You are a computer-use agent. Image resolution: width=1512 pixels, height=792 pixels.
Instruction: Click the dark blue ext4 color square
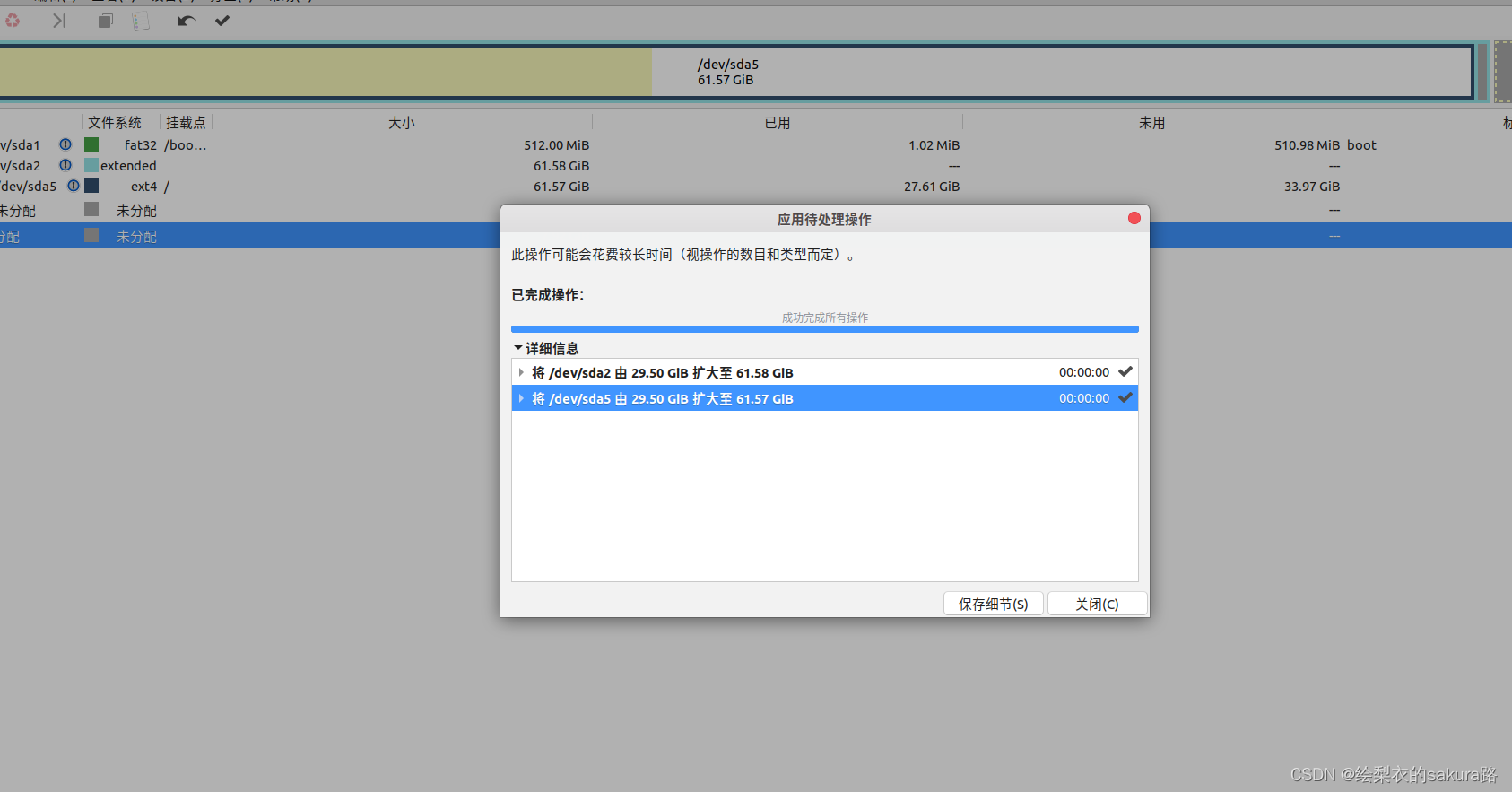point(91,186)
